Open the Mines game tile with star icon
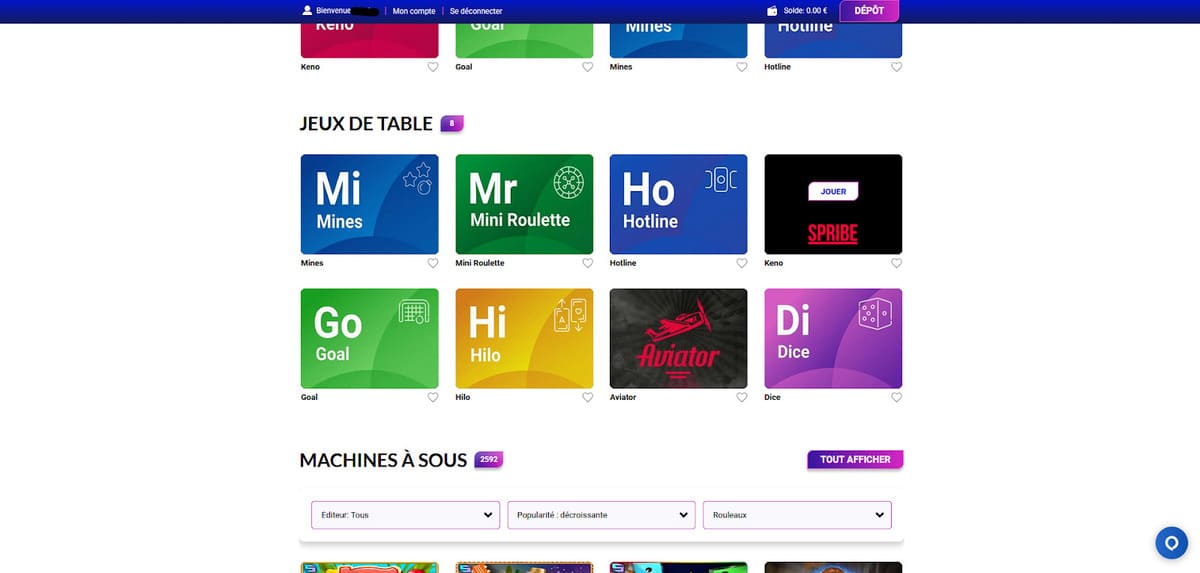 coord(369,204)
